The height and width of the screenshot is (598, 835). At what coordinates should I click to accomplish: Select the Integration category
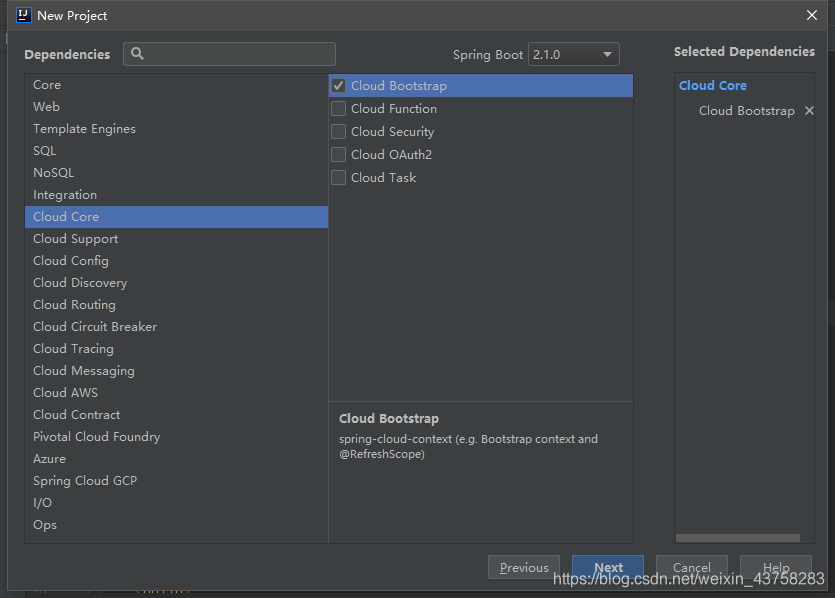(176, 195)
